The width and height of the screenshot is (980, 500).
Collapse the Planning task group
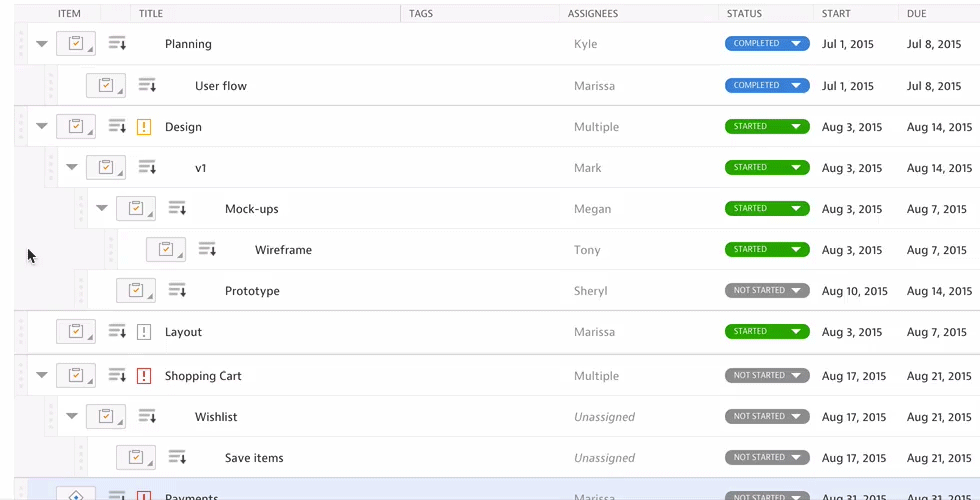click(42, 44)
